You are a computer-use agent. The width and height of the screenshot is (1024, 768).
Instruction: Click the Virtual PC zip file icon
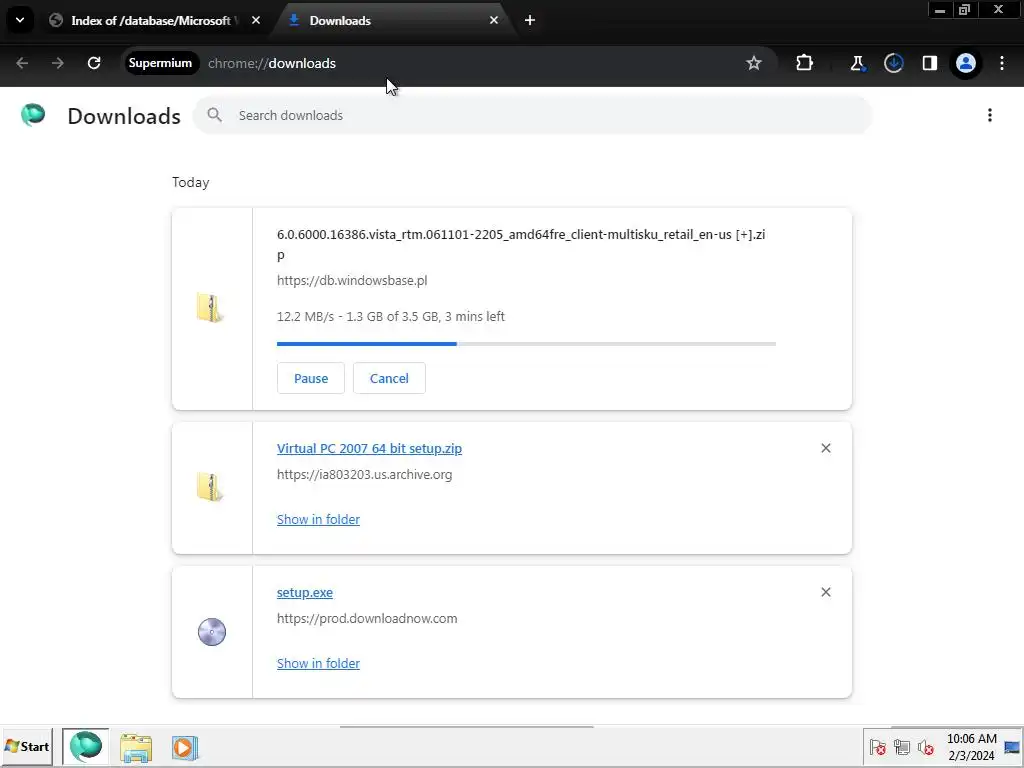210,487
